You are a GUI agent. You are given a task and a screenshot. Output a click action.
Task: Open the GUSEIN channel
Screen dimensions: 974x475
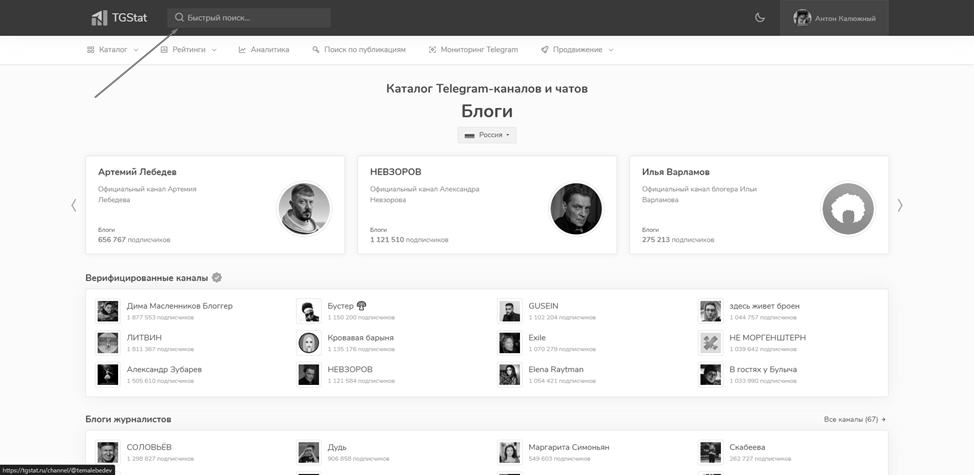coord(544,306)
